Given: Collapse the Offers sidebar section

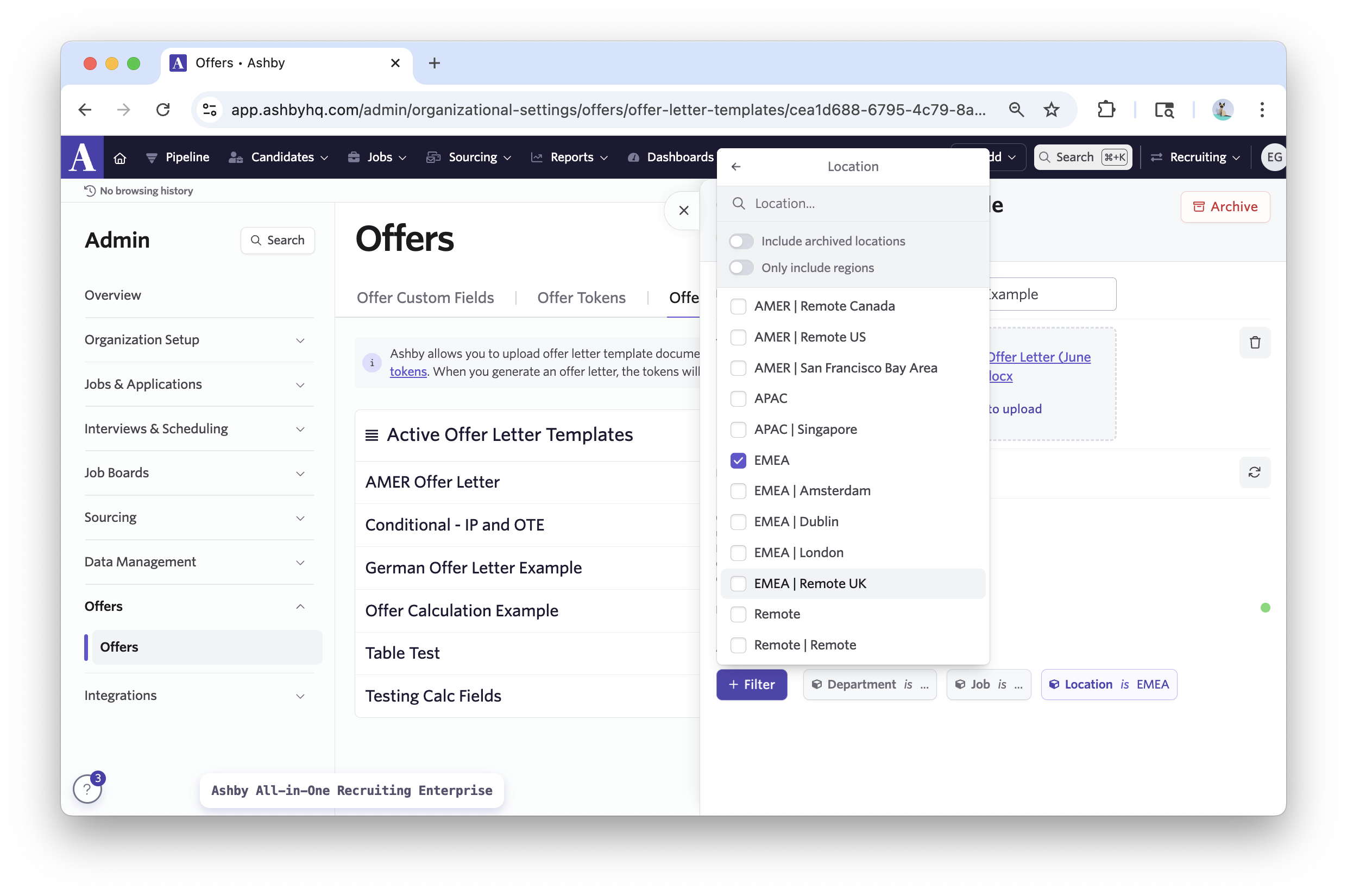Looking at the screenshot, I should tap(199, 606).
